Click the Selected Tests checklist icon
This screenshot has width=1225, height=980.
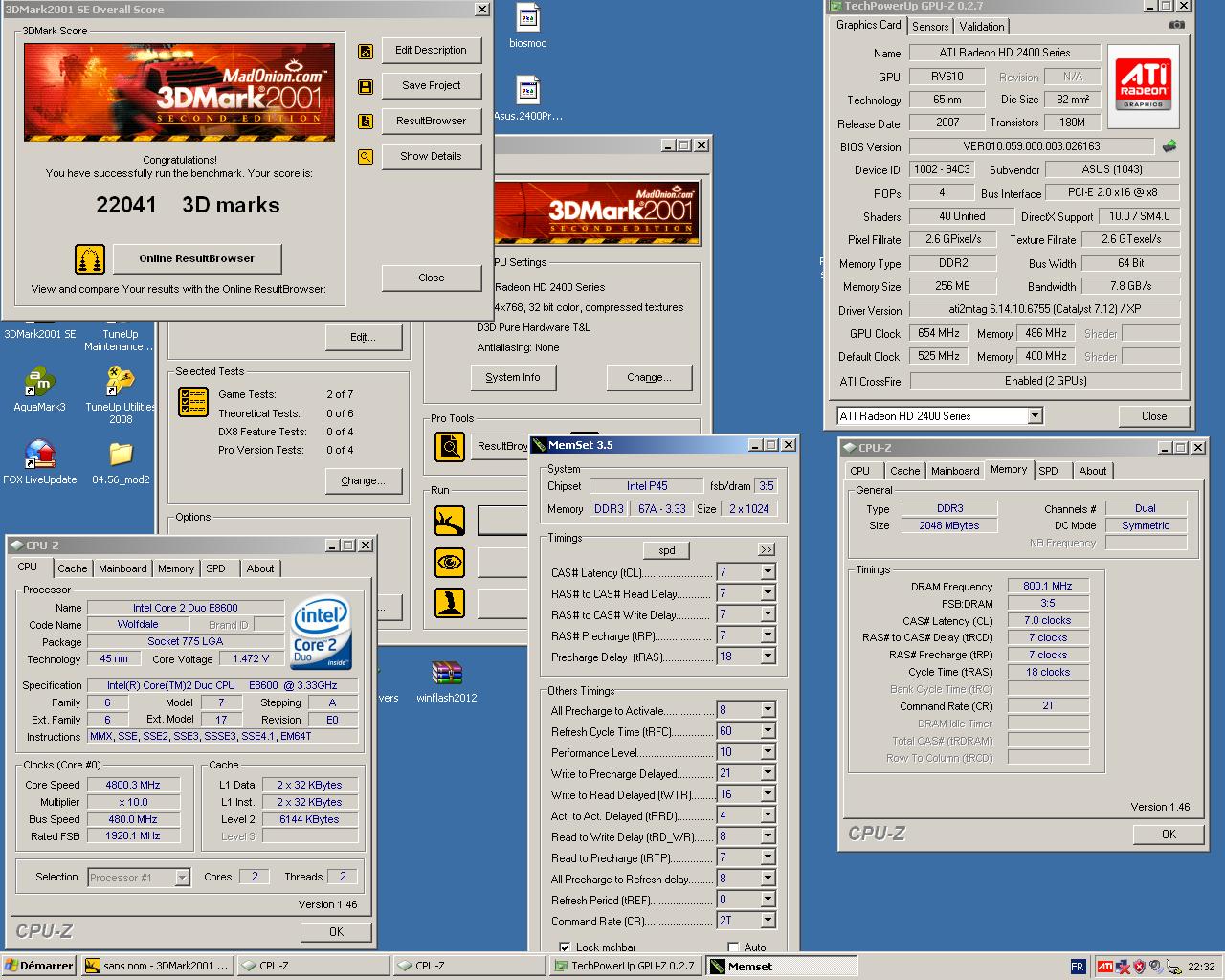193,402
